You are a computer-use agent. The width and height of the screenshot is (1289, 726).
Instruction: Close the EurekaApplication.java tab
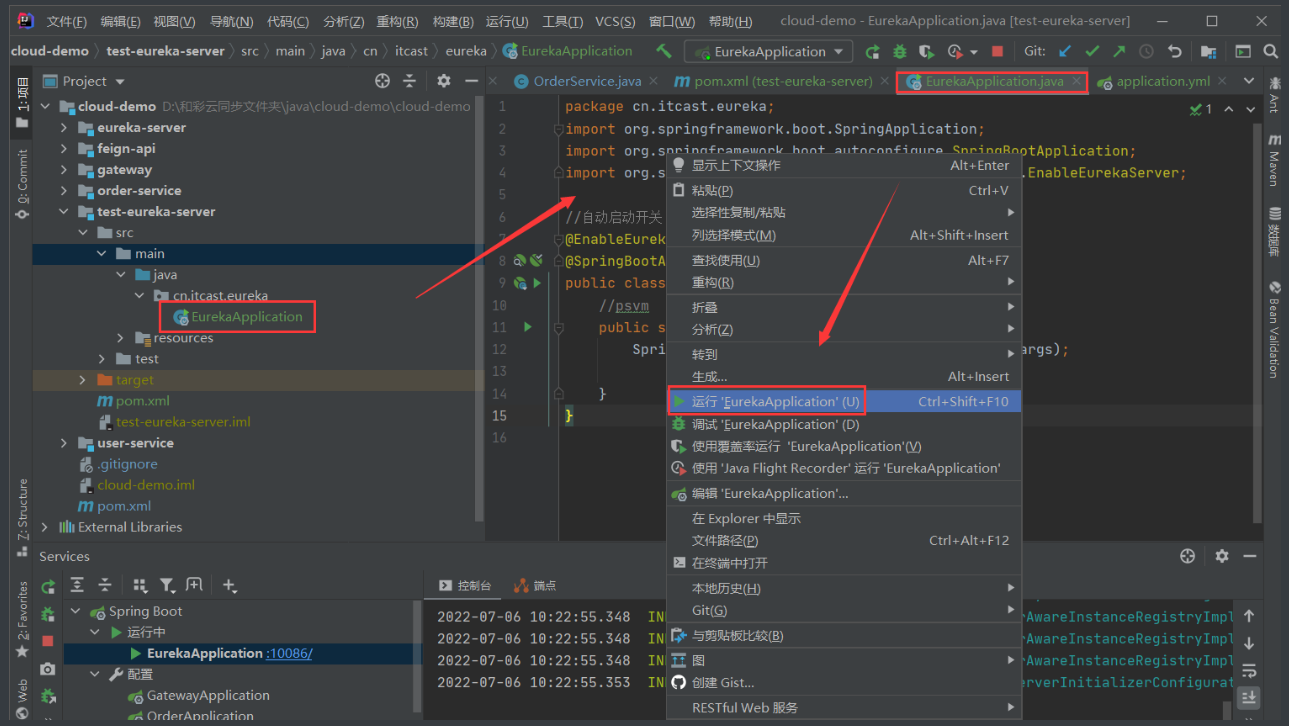point(1076,81)
